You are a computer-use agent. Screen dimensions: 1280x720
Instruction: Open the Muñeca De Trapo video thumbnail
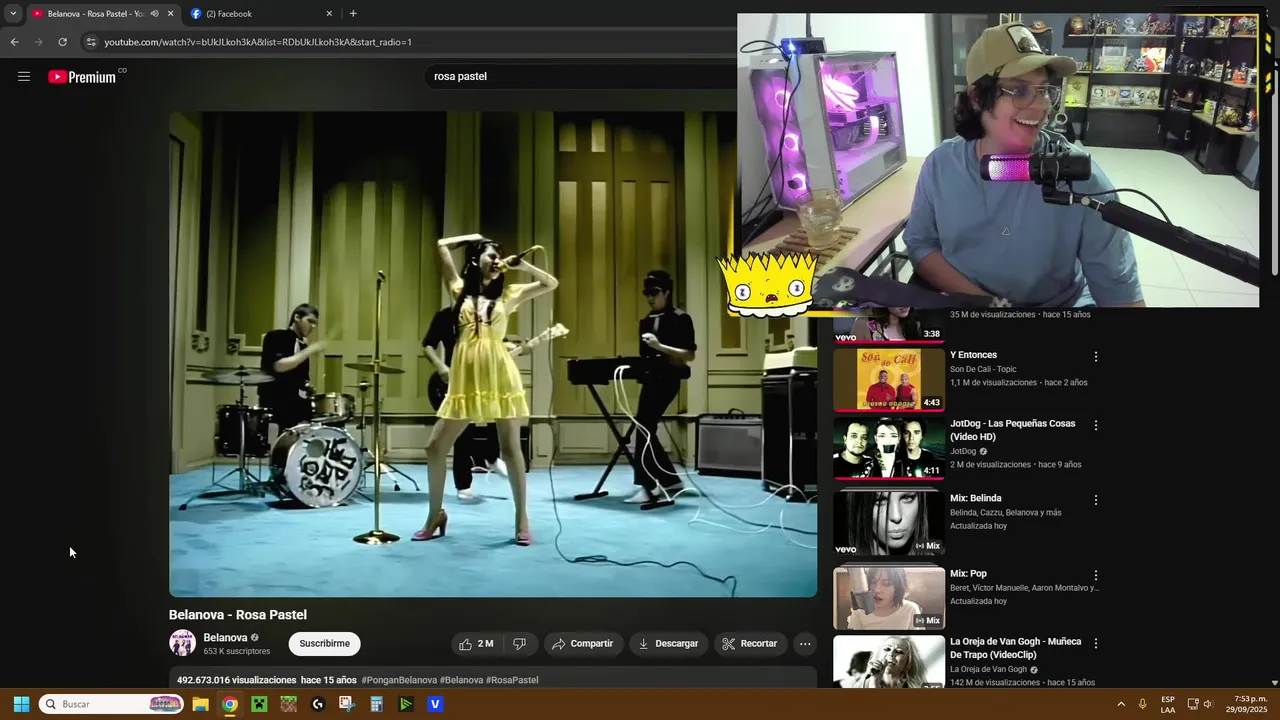click(x=889, y=662)
